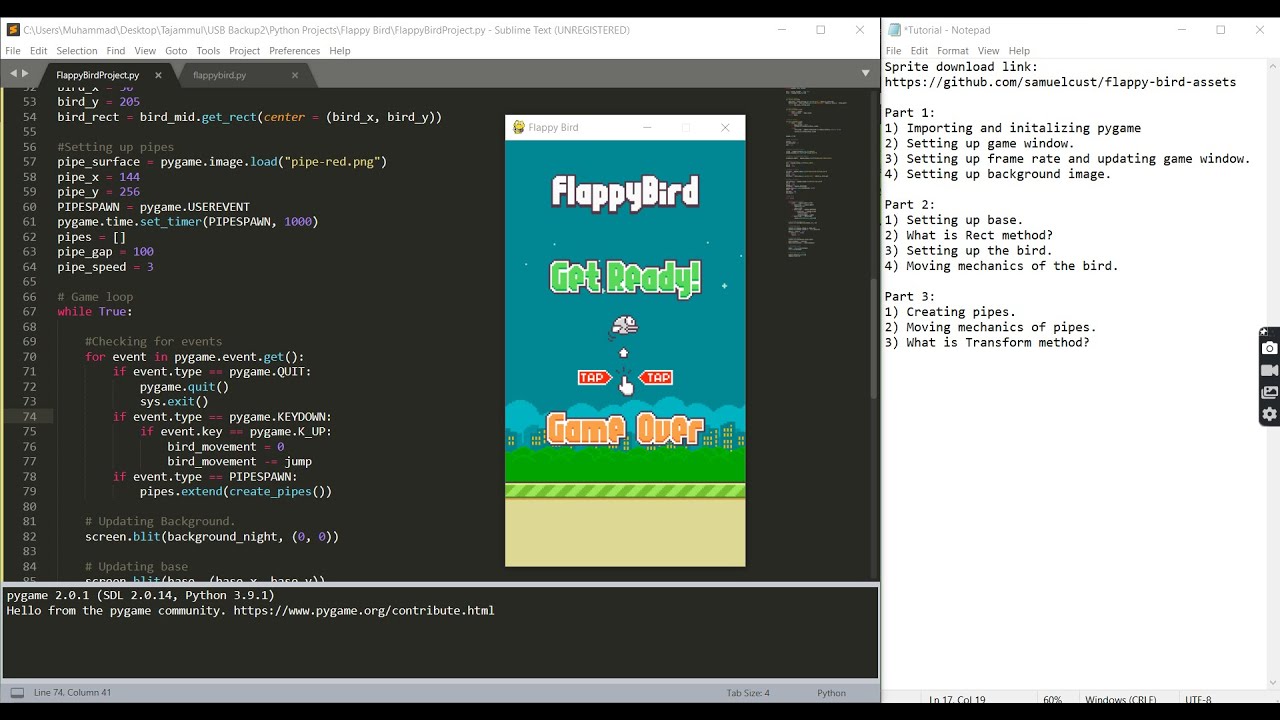Click "1) Creating pipes." in Notepad
This screenshot has width=1280, height=720.
click(950, 312)
